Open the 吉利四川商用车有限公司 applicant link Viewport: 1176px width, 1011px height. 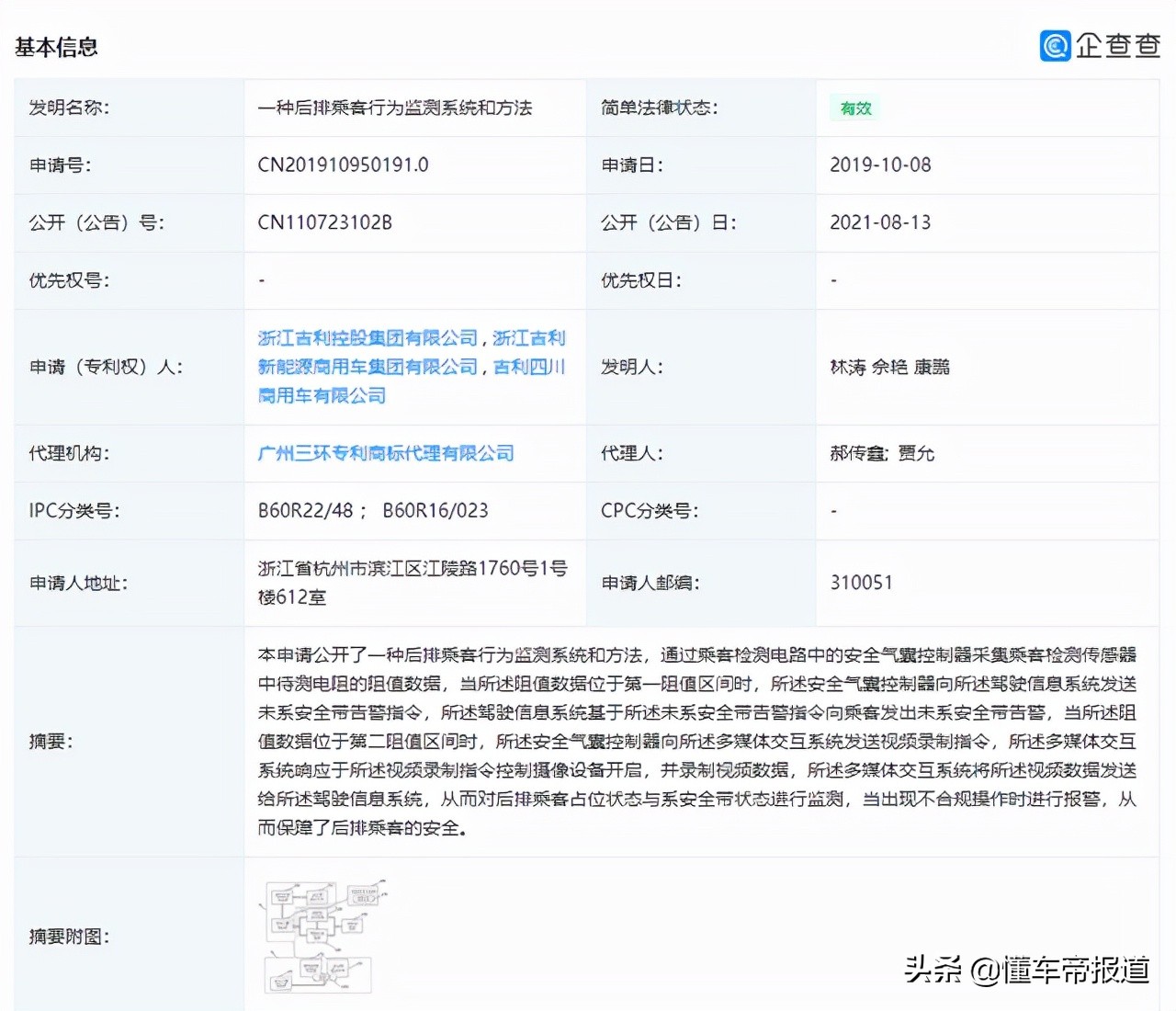[x=412, y=381]
